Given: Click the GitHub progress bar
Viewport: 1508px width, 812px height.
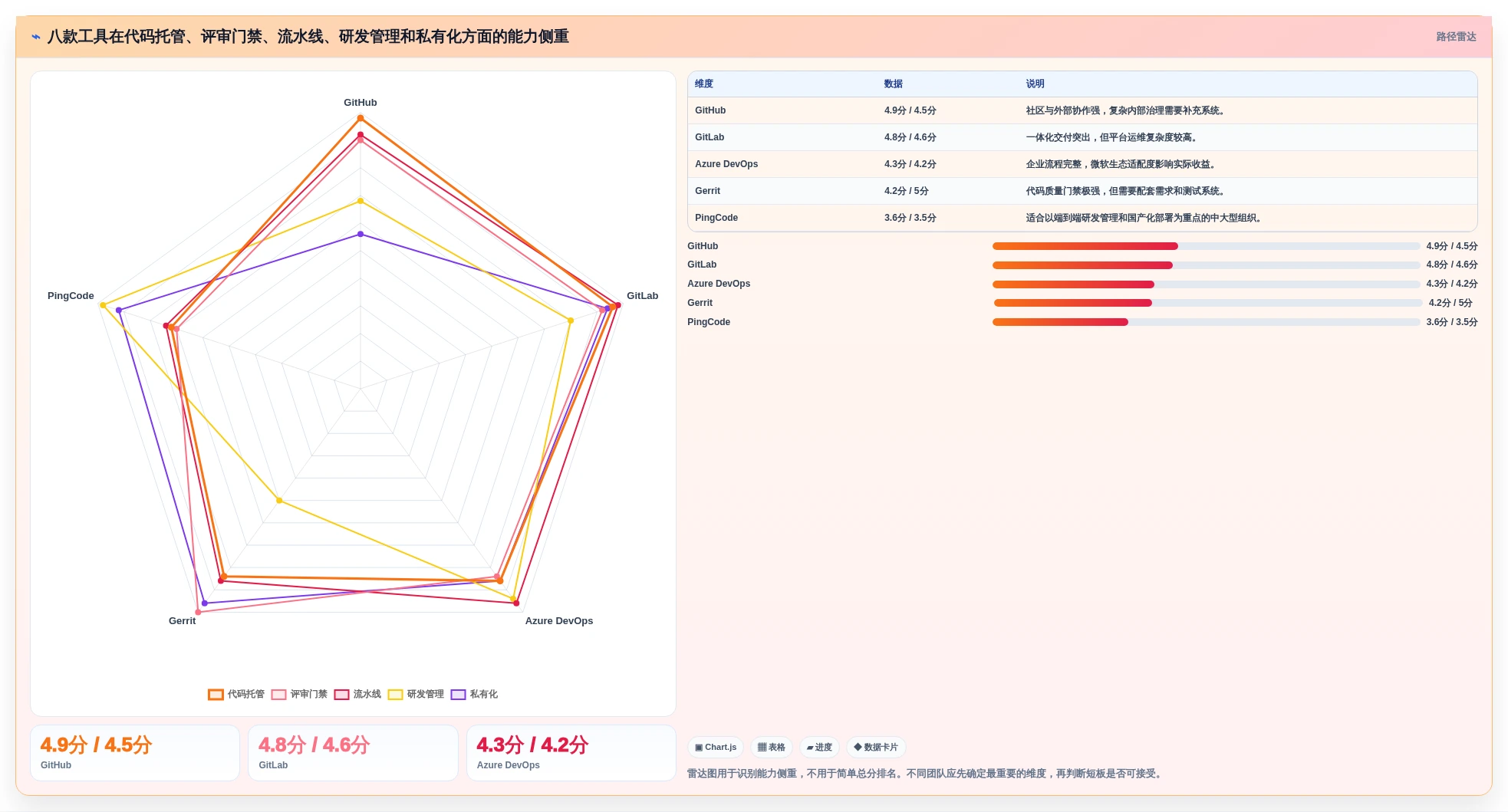Looking at the screenshot, I should (x=1206, y=246).
